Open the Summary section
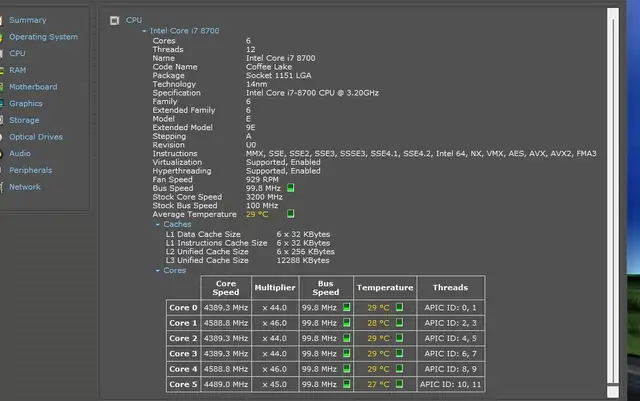Screen dimensions: 640x401 click(x=28, y=20)
